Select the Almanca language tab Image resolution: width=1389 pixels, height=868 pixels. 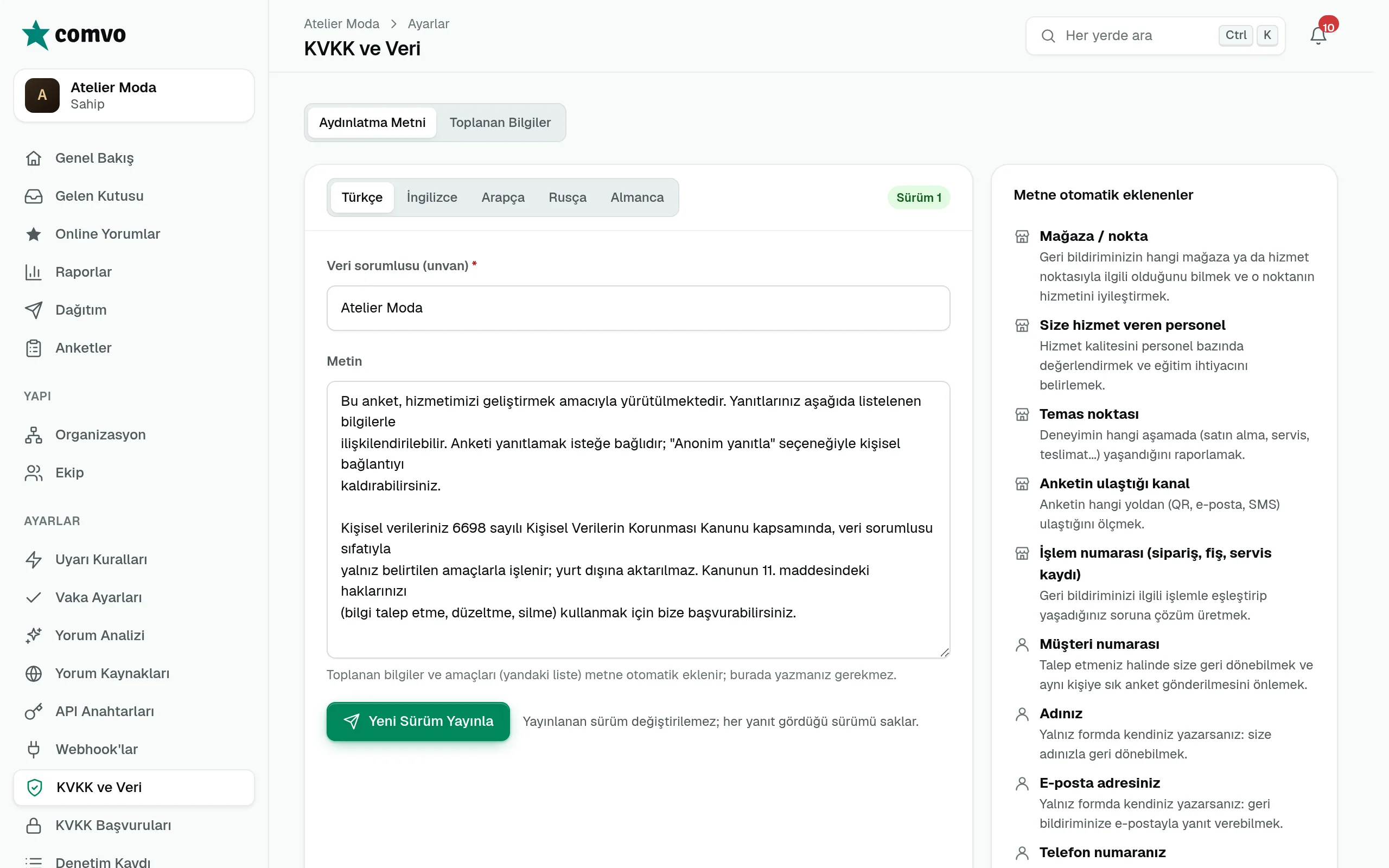point(636,197)
